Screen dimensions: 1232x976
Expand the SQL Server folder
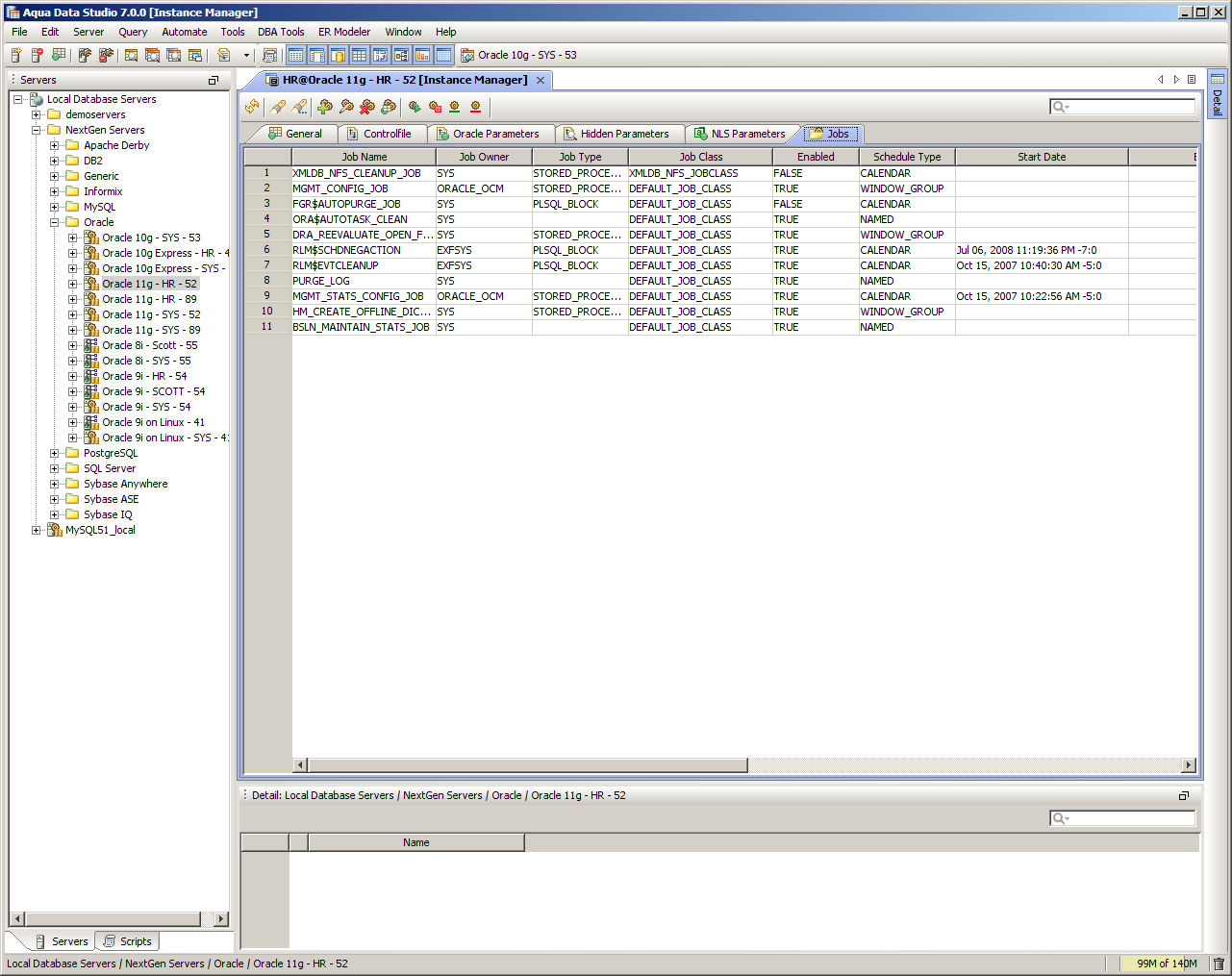click(x=54, y=468)
